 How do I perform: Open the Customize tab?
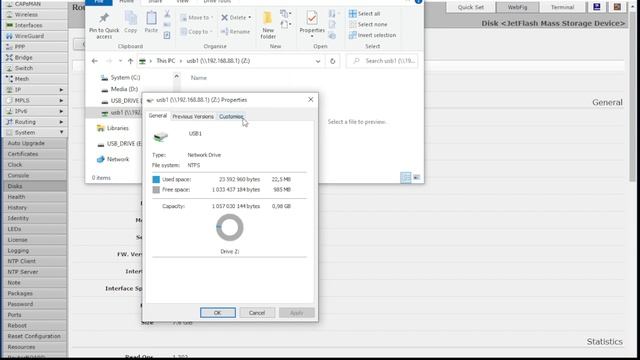point(231,117)
